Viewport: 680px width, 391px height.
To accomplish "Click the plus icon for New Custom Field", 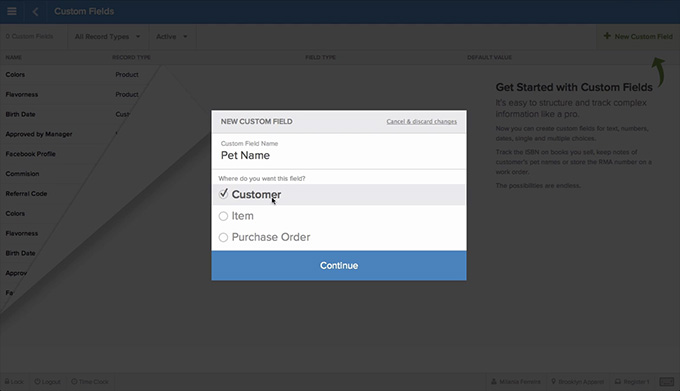I will 607,36.
